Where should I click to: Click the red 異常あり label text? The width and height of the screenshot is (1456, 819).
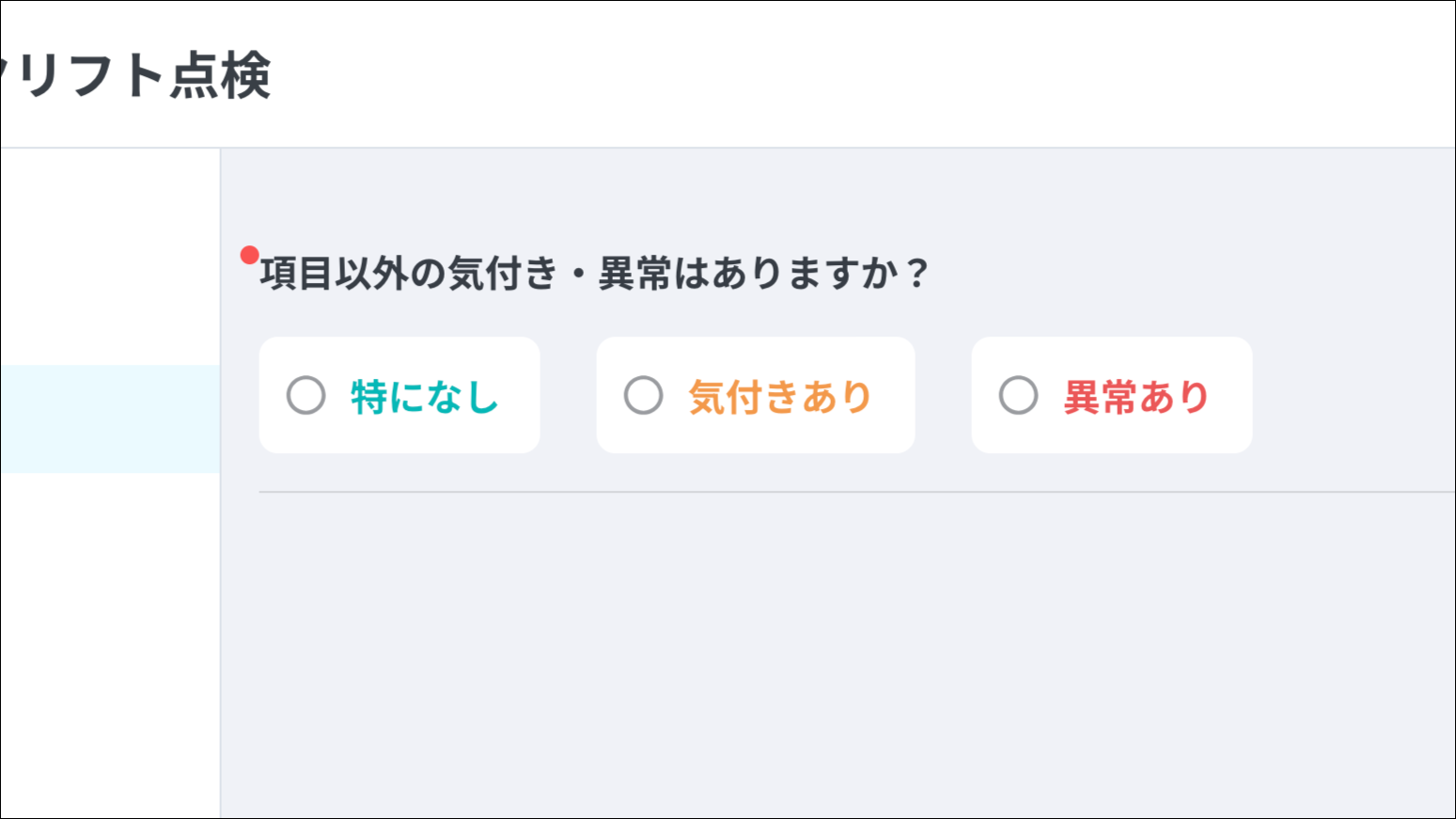click(x=1136, y=397)
